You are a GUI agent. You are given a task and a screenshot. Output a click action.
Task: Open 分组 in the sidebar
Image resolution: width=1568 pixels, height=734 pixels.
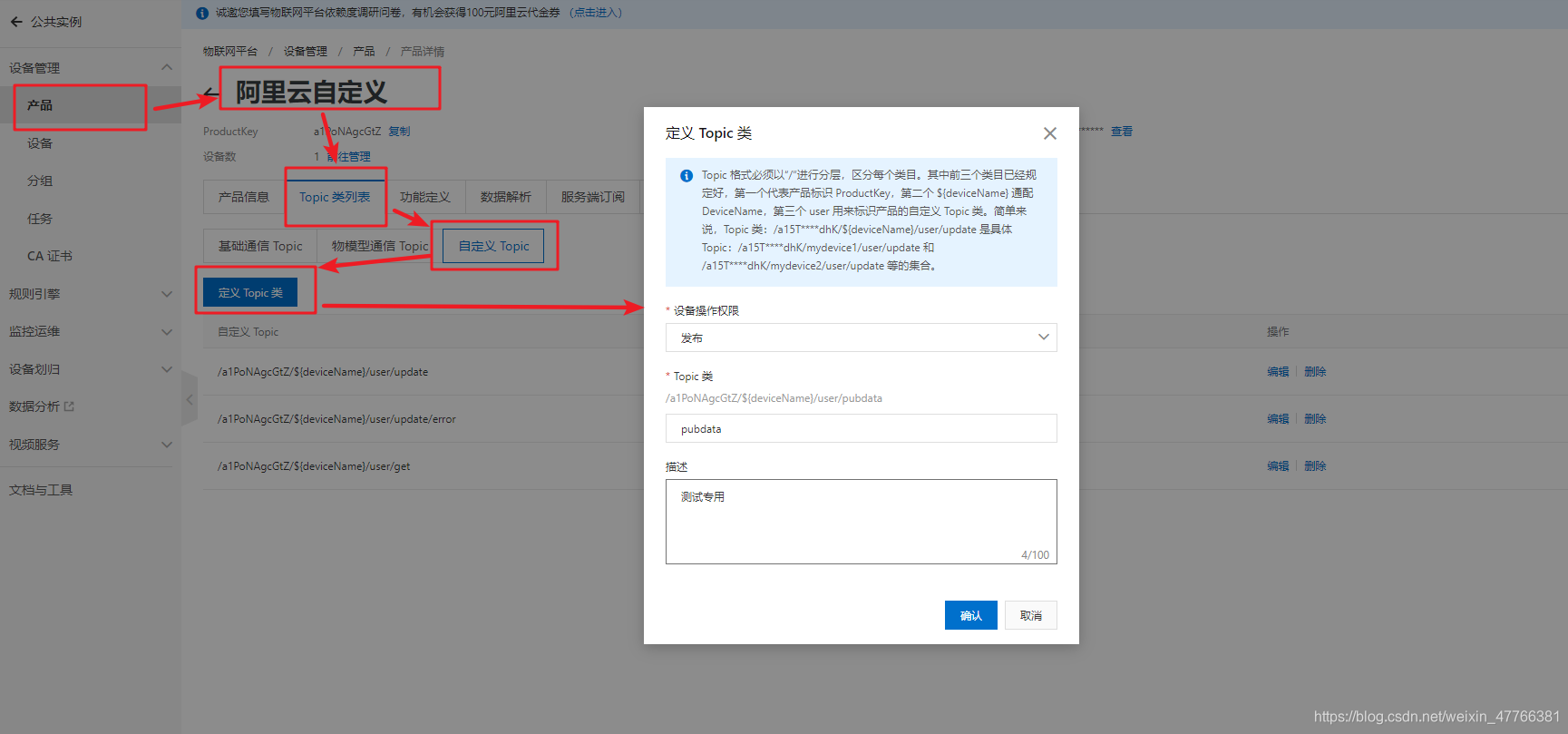tap(40, 181)
